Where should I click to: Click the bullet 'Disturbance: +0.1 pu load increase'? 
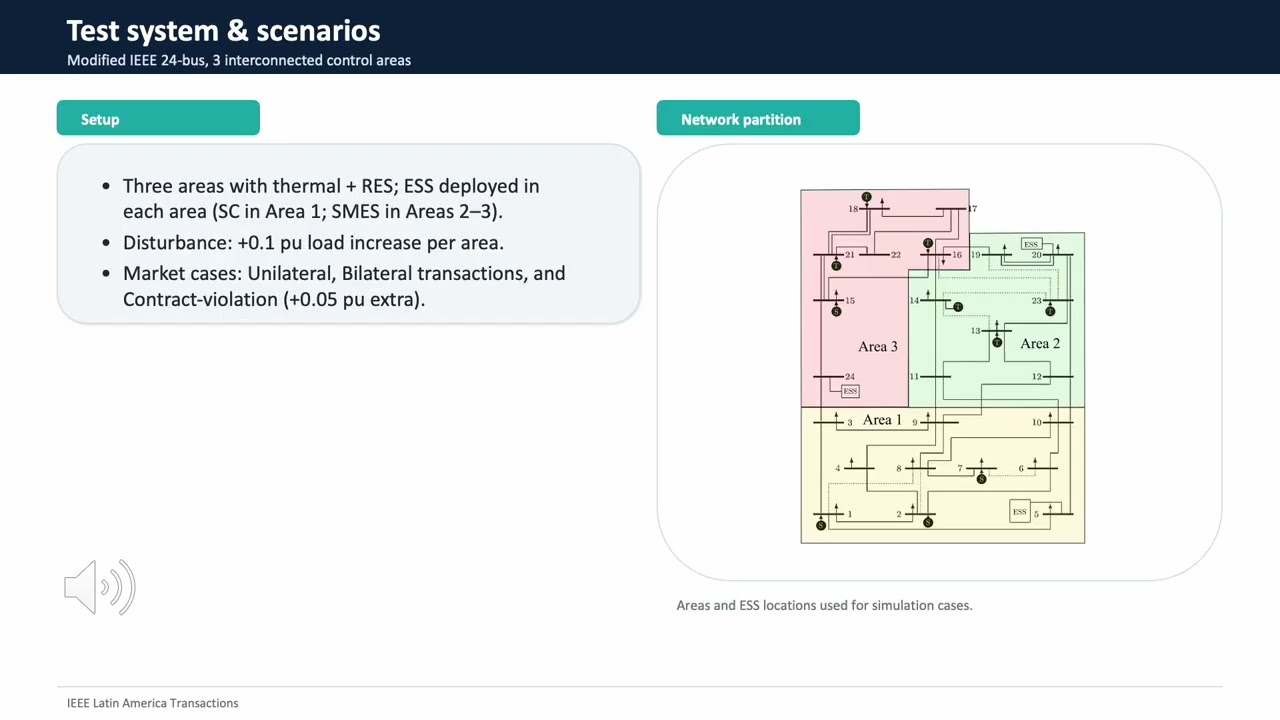coord(313,242)
